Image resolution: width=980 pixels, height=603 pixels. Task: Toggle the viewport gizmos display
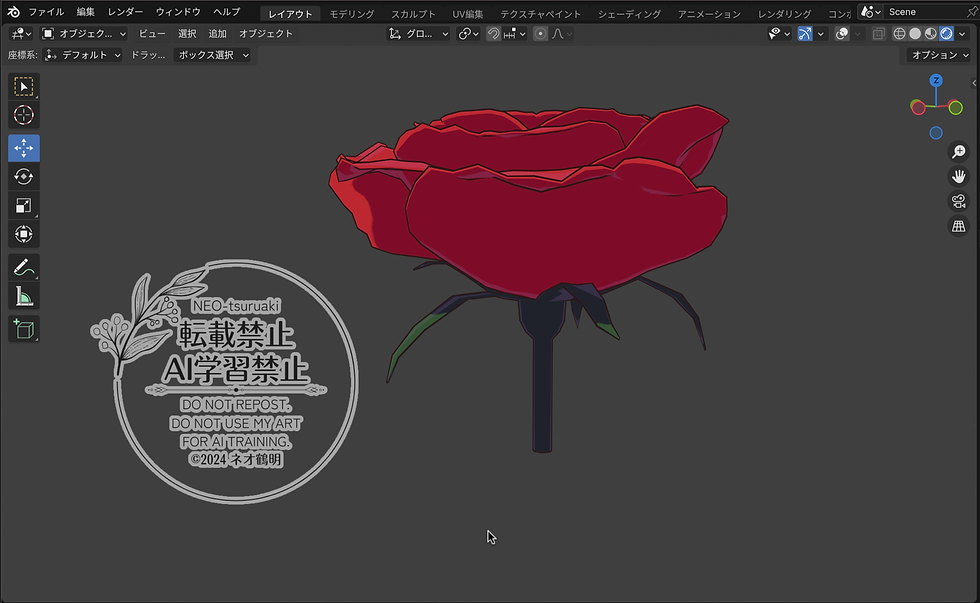click(805, 34)
